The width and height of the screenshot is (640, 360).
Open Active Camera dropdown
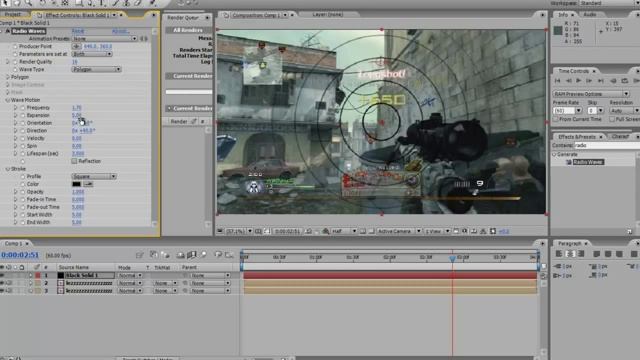[398, 231]
